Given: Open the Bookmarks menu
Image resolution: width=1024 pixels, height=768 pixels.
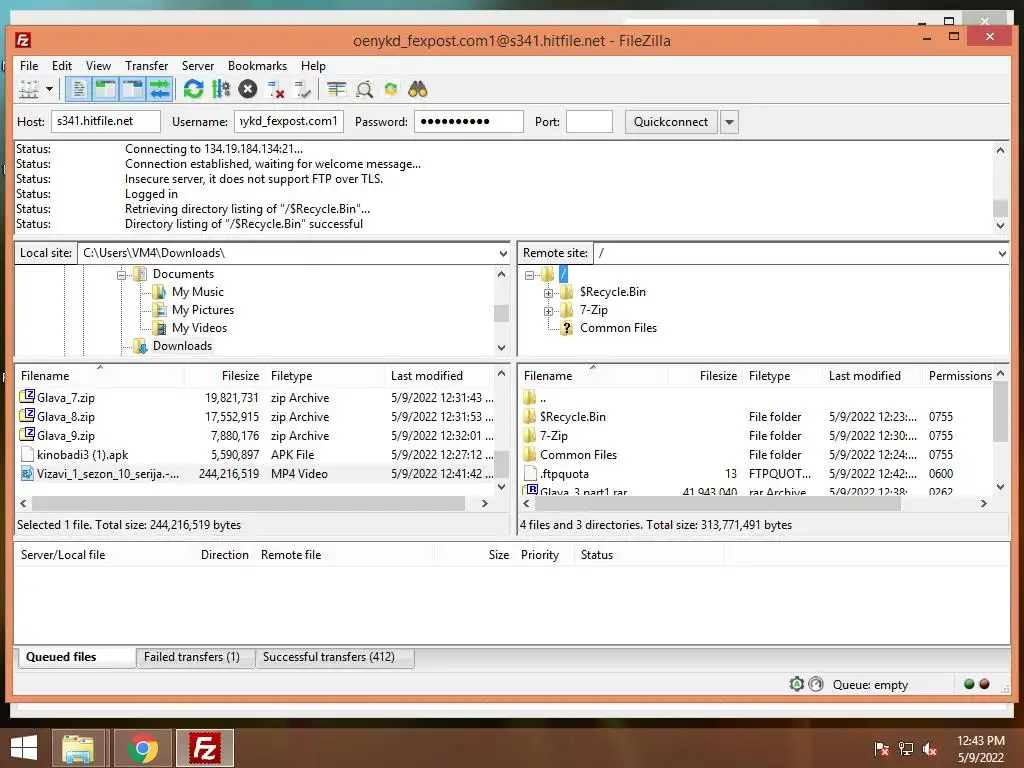Looking at the screenshot, I should [x=257, y=66].
